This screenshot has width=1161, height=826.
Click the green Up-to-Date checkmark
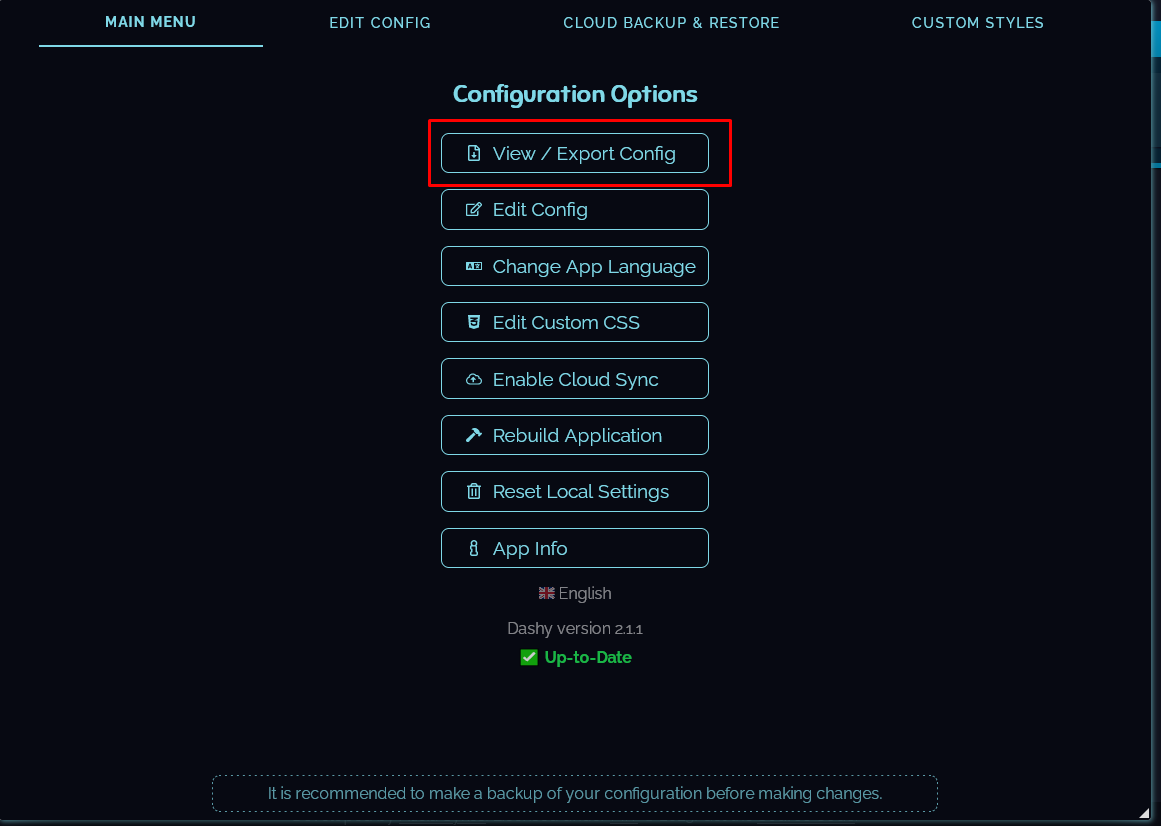[x=528, y=657]
